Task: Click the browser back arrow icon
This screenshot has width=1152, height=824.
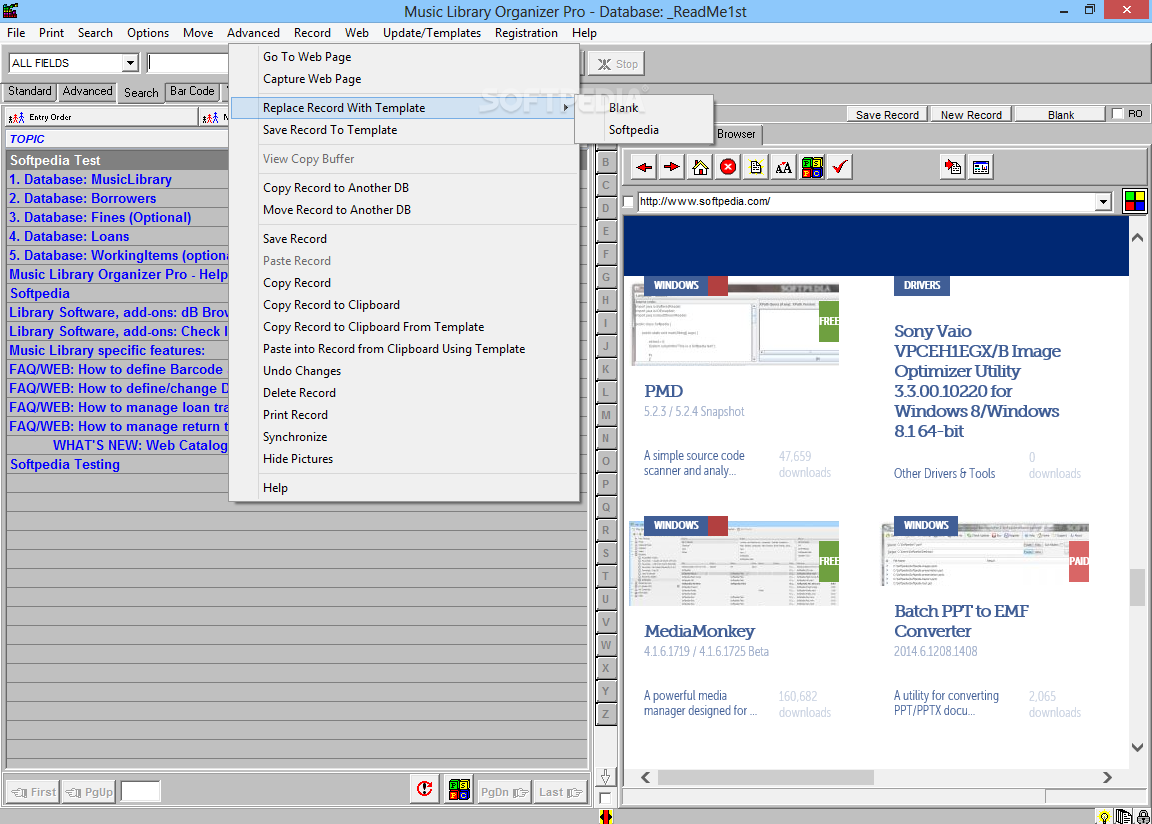Action: pyautogui.click(x=644, y=167)
